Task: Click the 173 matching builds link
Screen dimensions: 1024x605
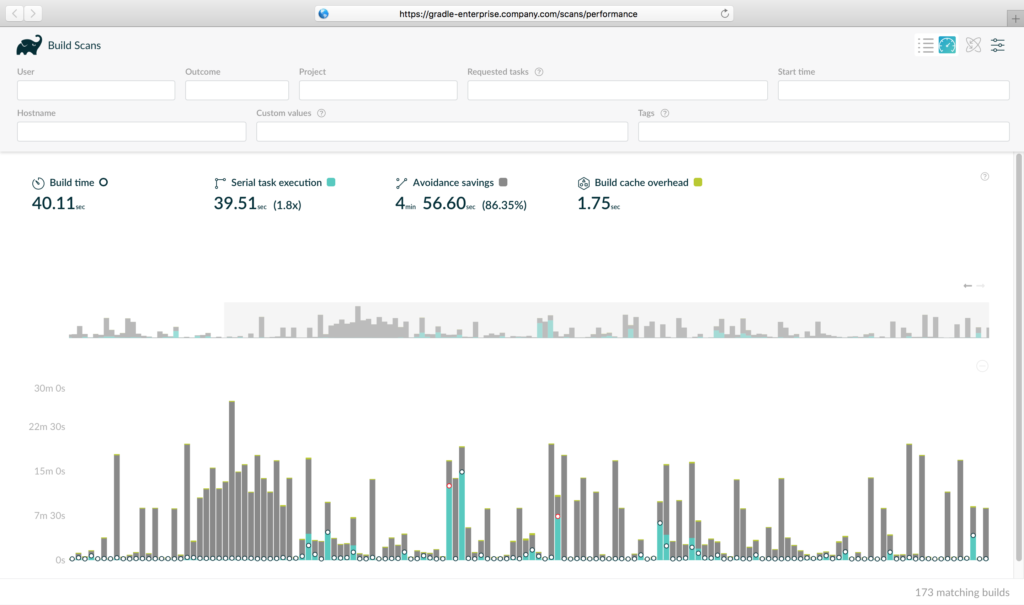Action: coord(960,592)
